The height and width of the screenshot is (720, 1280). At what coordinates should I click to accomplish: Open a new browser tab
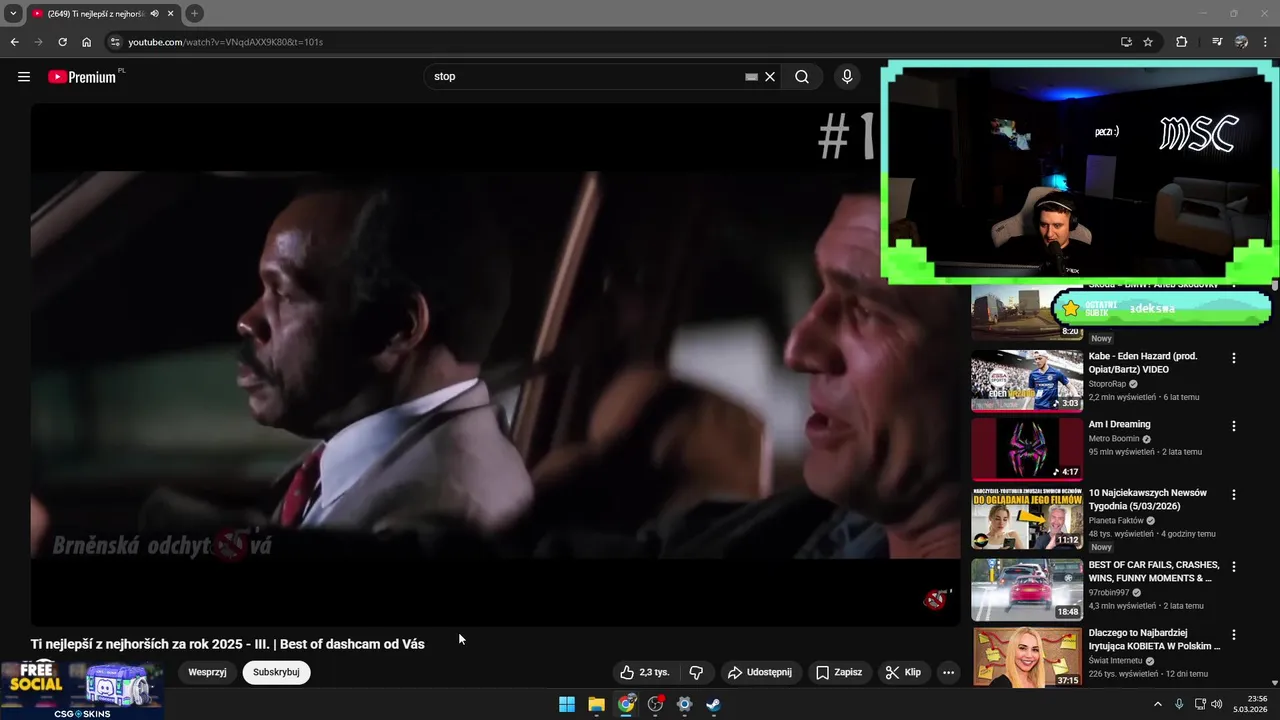click(x=194, y=13)
